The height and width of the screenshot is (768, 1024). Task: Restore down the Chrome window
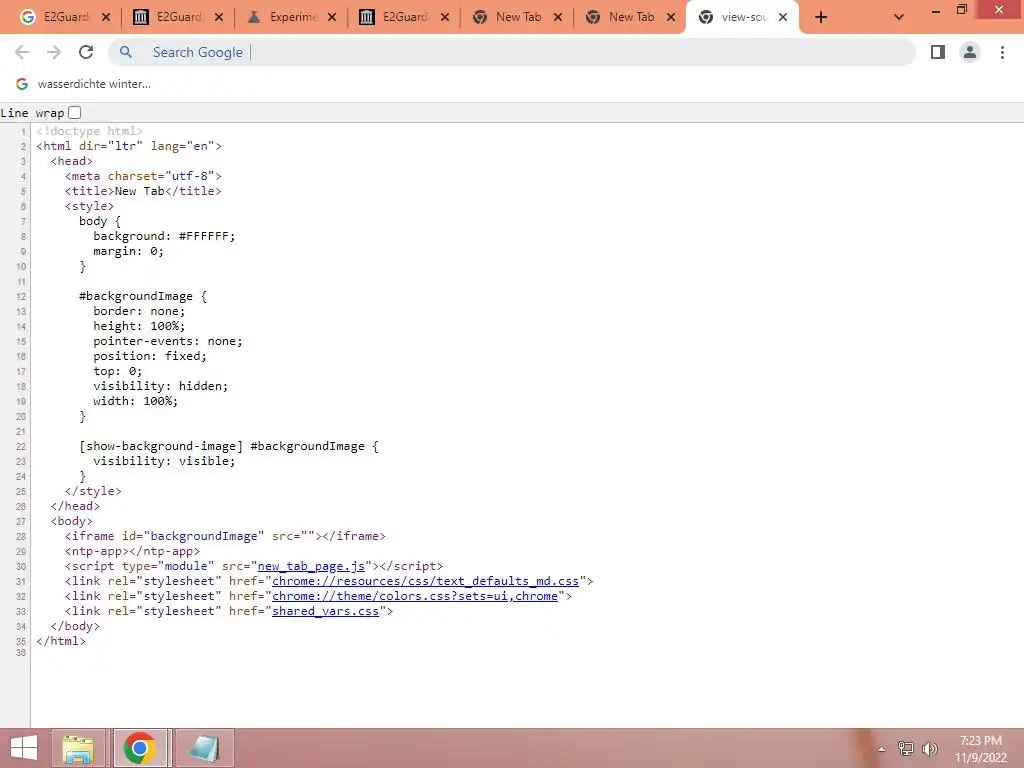tap(962, 10)
